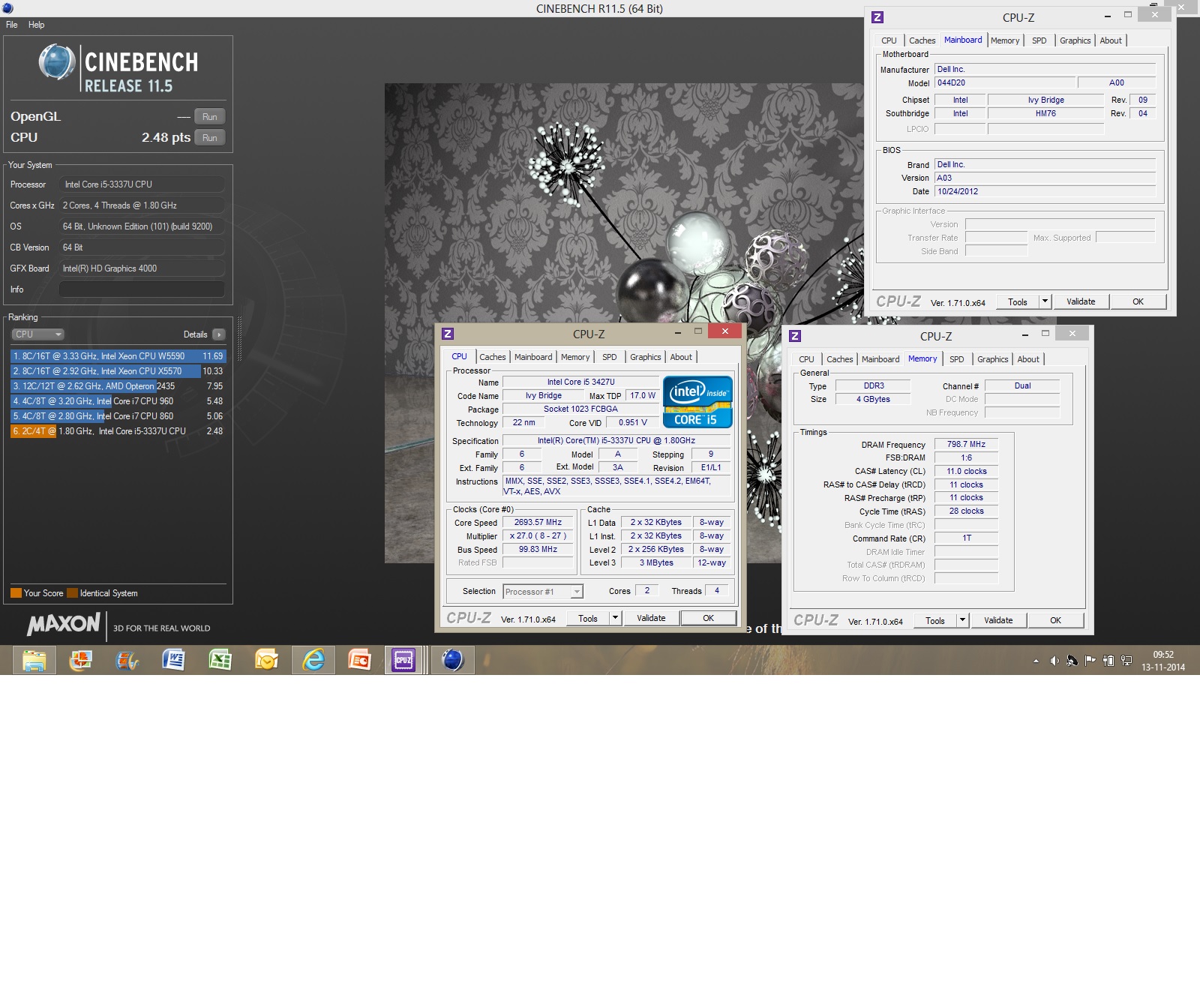This screenshot has height=1008, width=1200.
Task: Switch to Graphics tab in Mainboard window
Action: tap(1075, 40)
